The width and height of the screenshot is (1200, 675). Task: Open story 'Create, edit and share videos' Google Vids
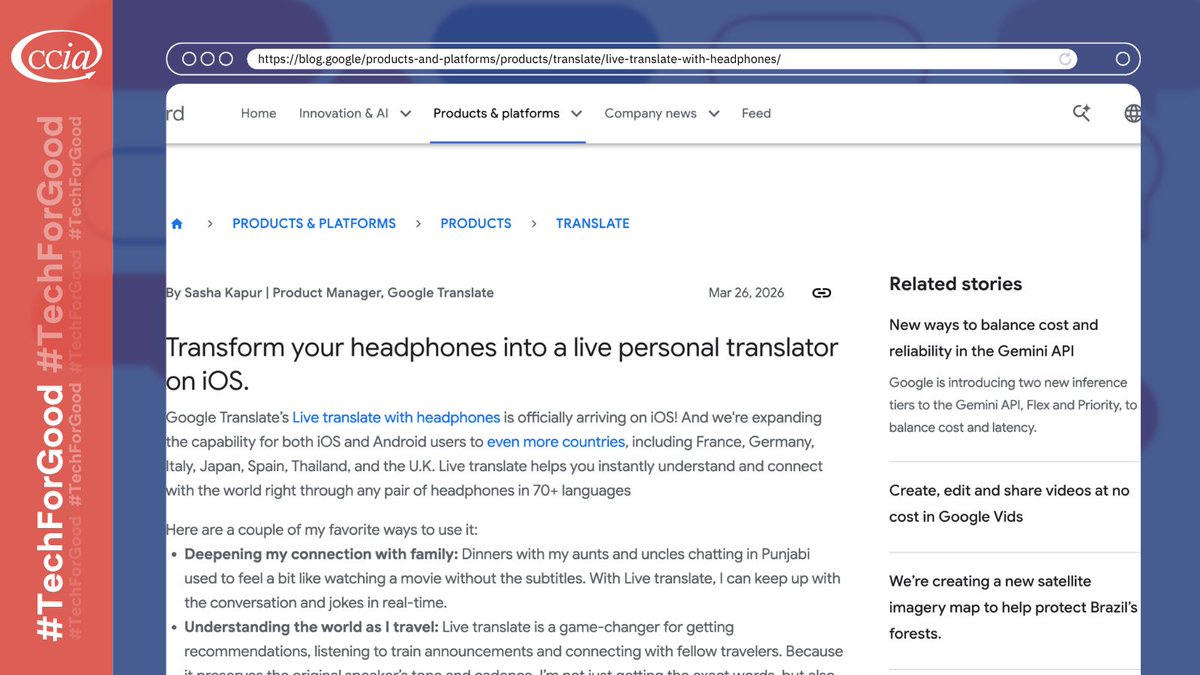pyautogui.click(x=1009, y=504)
